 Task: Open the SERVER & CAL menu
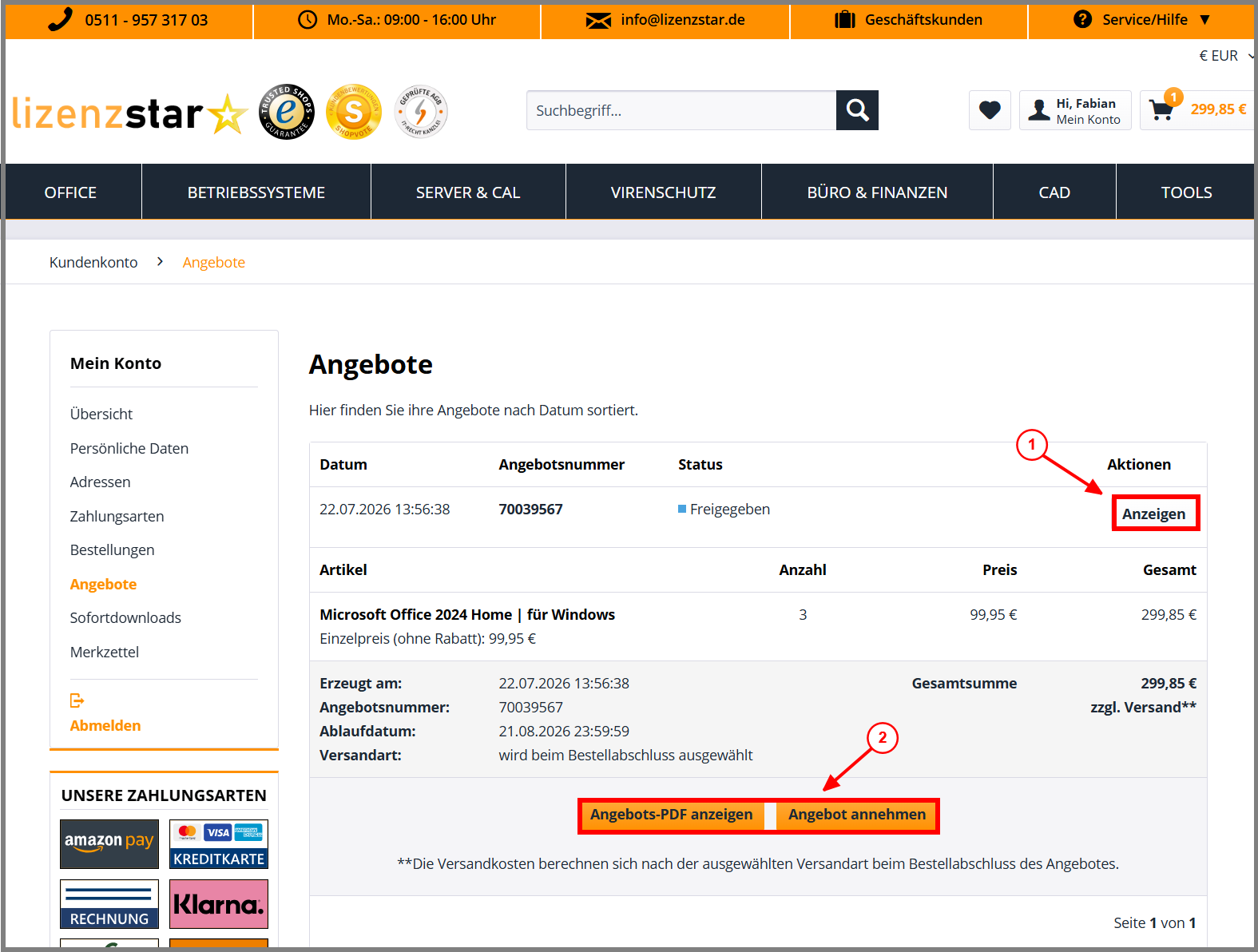pyautogui.click(x=468, y=192)
